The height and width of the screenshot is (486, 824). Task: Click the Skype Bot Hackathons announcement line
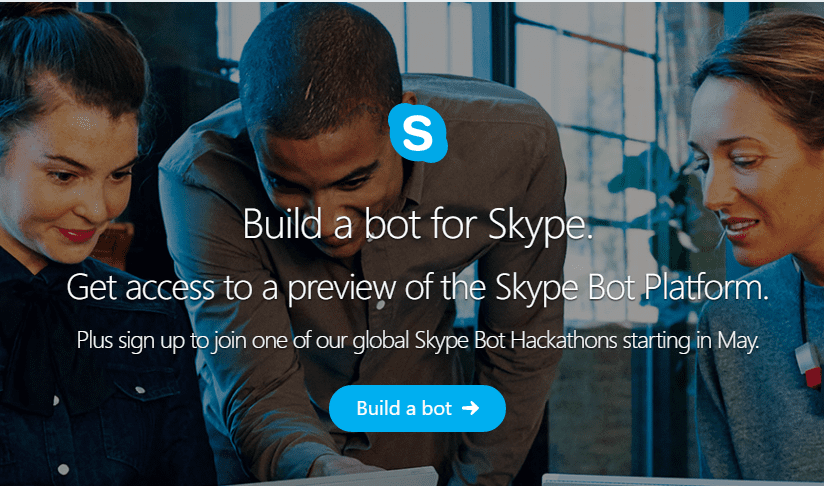coord(418,341)
